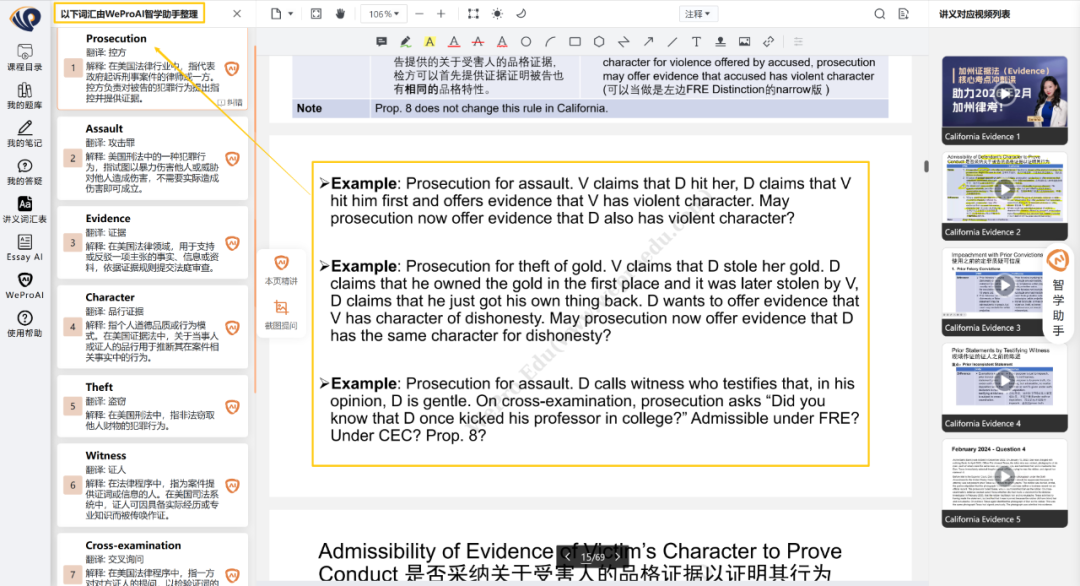Open 课程目录 in left sidebar
The height and width of the screenshot is (586, 1080).
(x=25, y=57)
